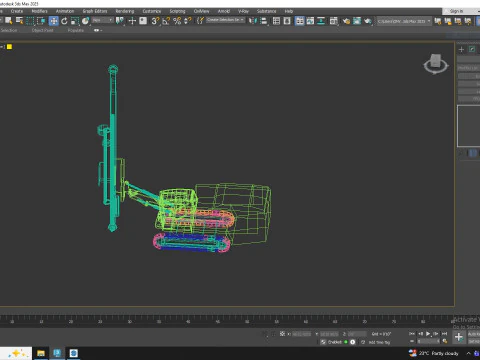The height and width of the screenshot is (360, 480).
Task: Choose the Rectangular Selection Region tool
Action: (30, 21)
